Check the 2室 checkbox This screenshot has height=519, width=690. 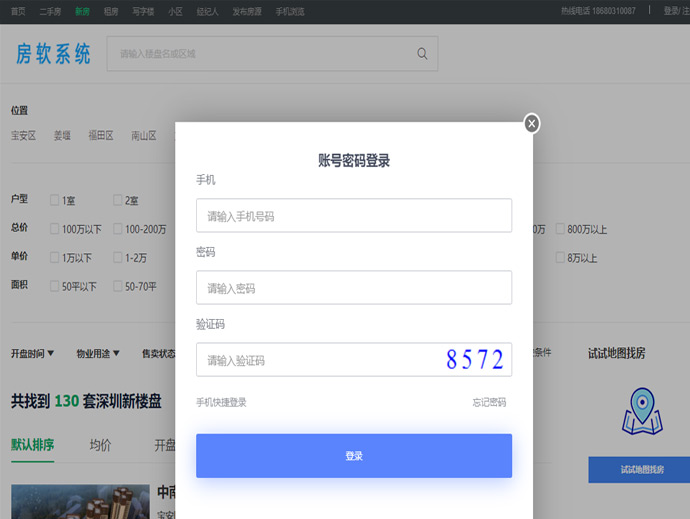point(117,200)
